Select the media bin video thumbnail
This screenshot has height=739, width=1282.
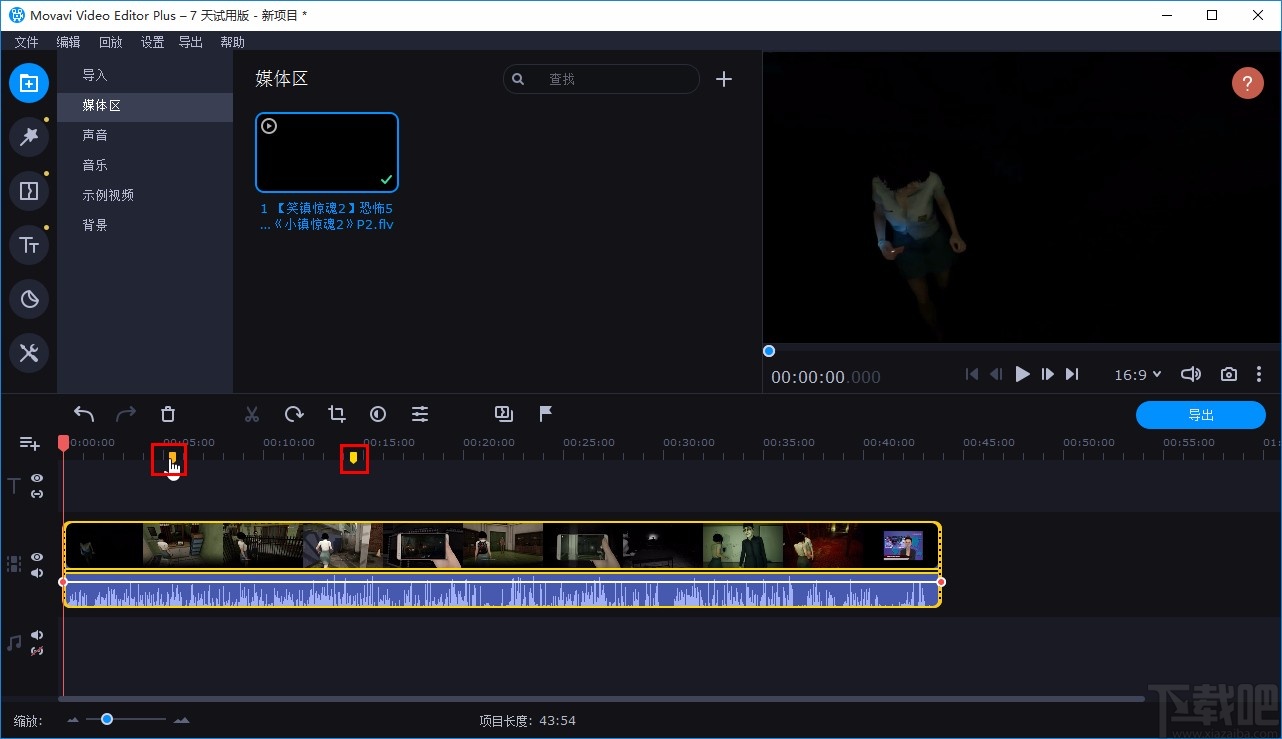(x=327, y=152)
